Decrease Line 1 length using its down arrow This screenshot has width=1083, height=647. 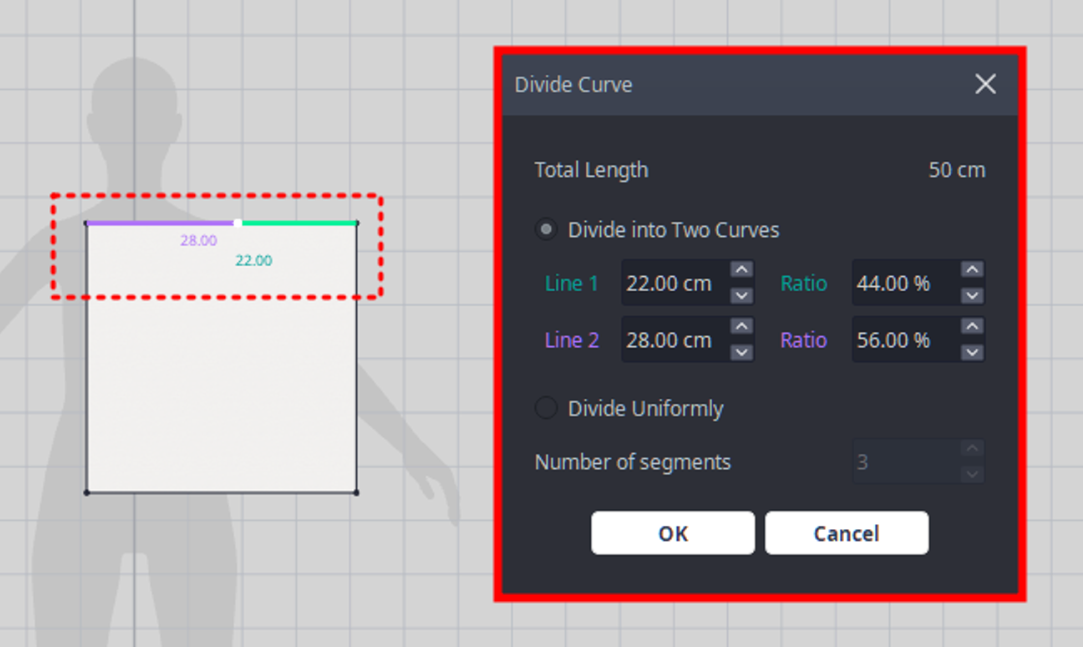point(741,295)
